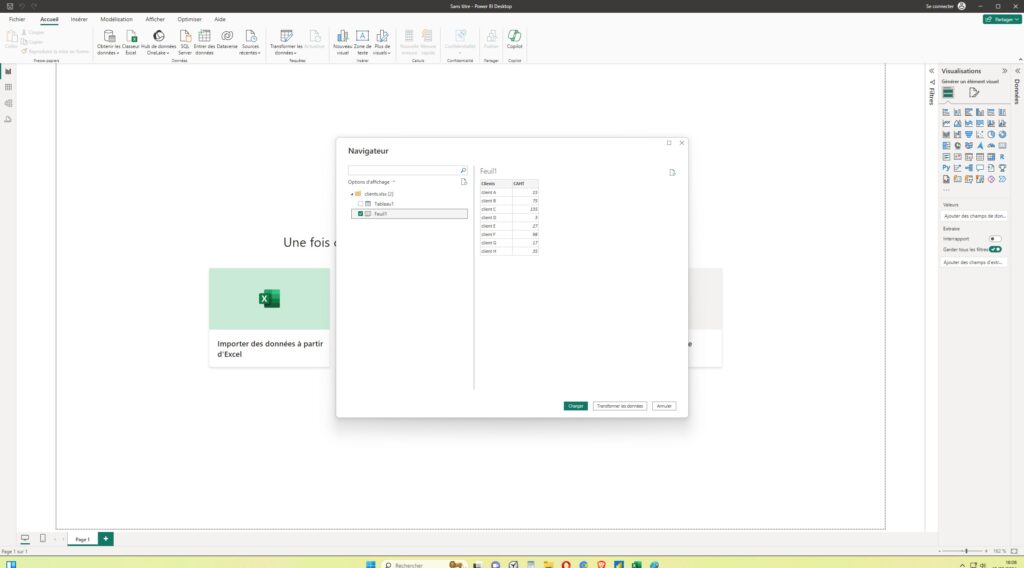Viewport: 1024px width, 568px height.
Task: Toggle Garder tous les filtres switch
Action: click(995, 249)
